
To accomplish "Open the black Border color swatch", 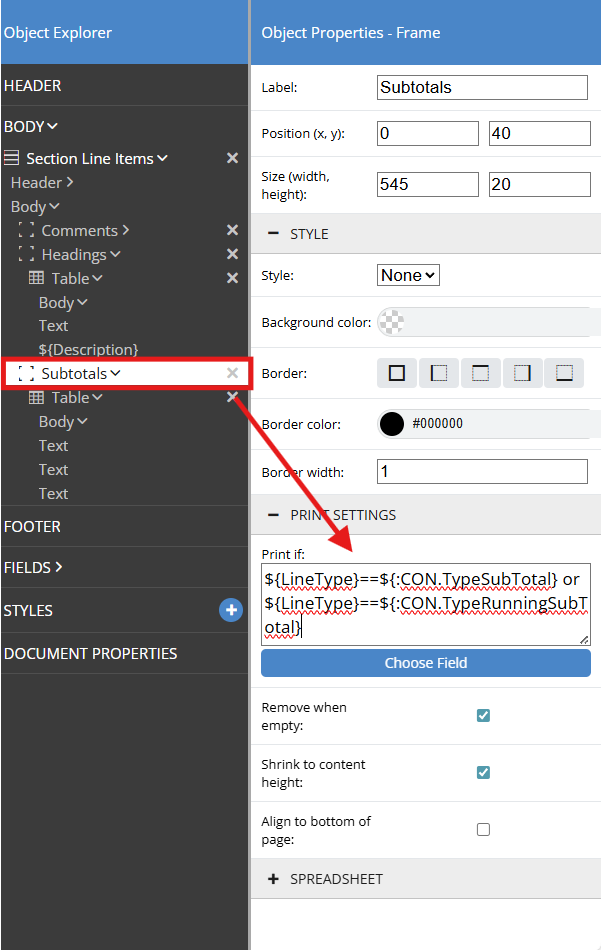I will pyautogui.click(x=392, y=424).
